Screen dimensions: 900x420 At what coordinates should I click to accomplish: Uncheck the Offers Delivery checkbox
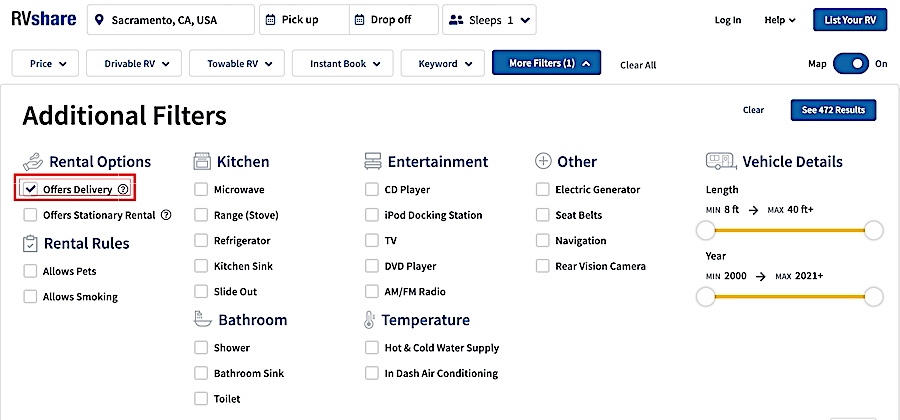tap(31, 189)
